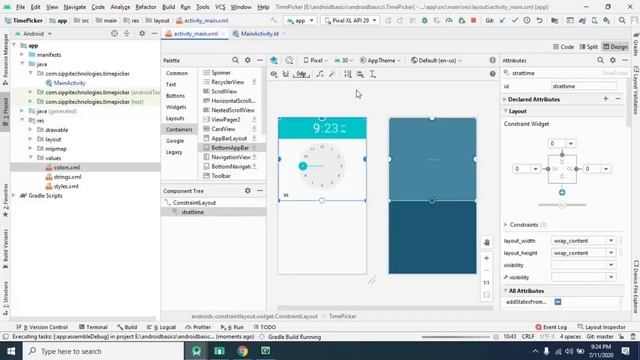Open the Project panel gear settings
The image size is (640, 360).
click(x=142, y=33)
